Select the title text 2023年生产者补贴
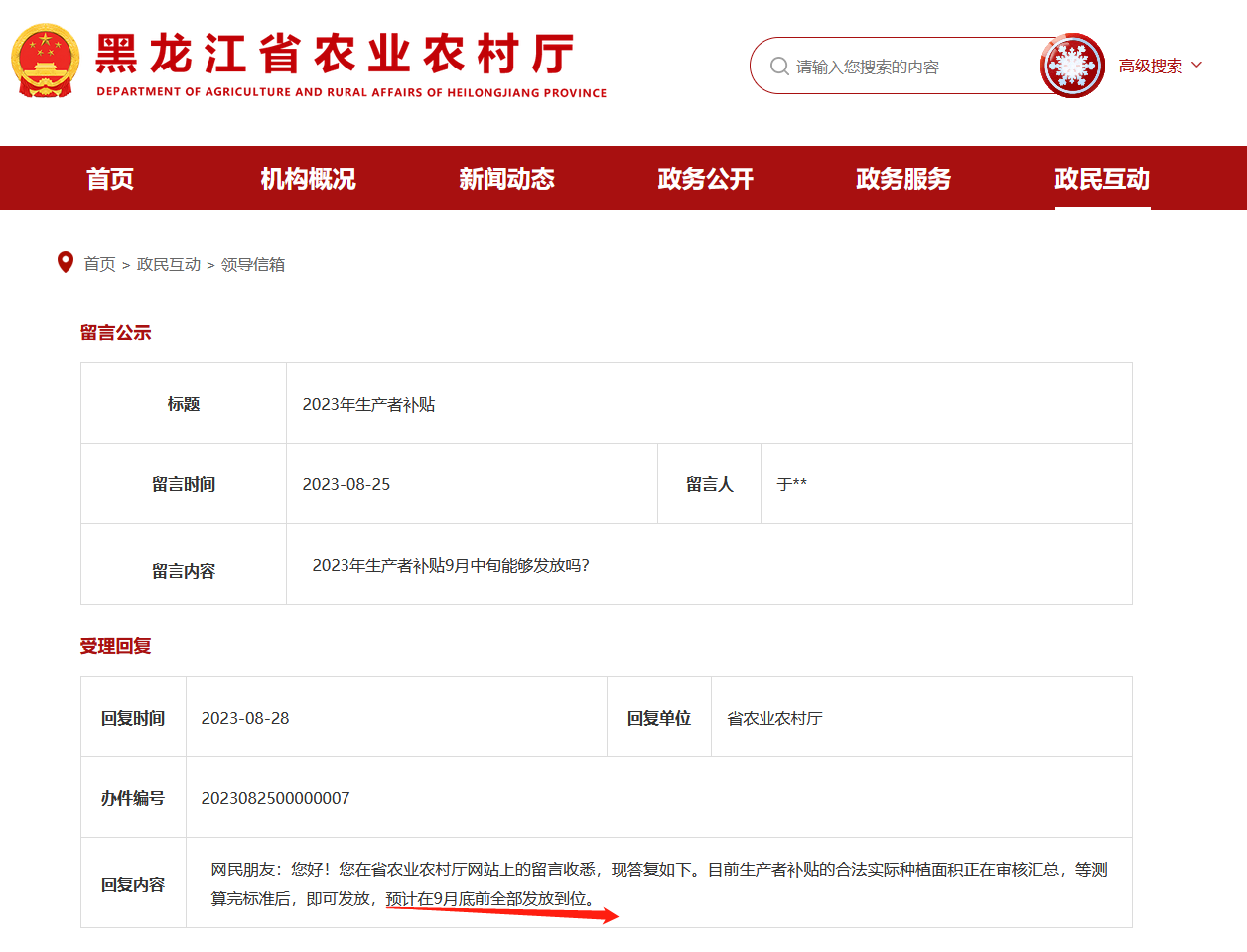Screen dimensions: 1247x952 click(368, 404)
